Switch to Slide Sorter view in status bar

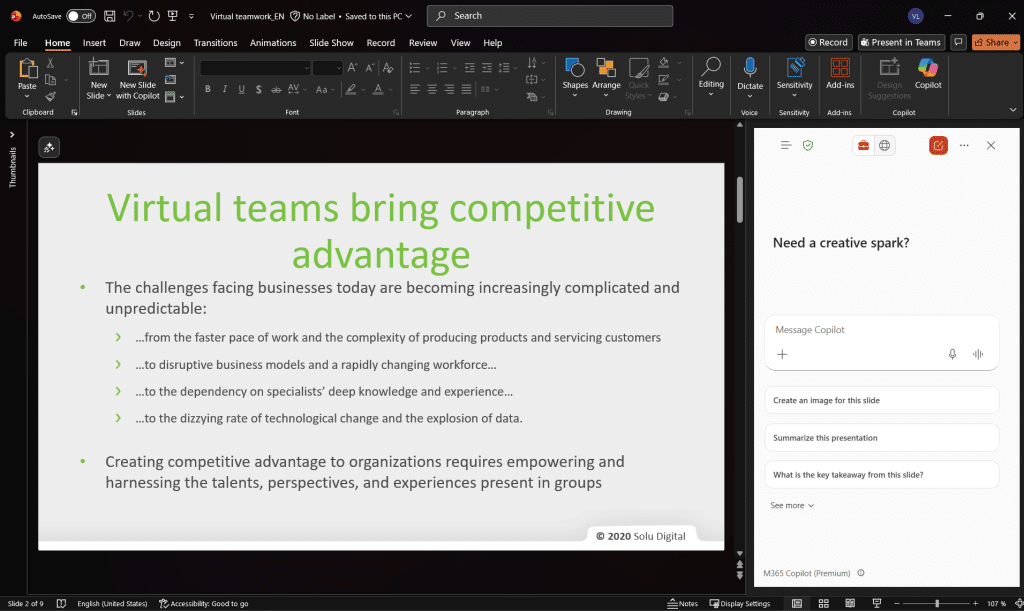822,603
